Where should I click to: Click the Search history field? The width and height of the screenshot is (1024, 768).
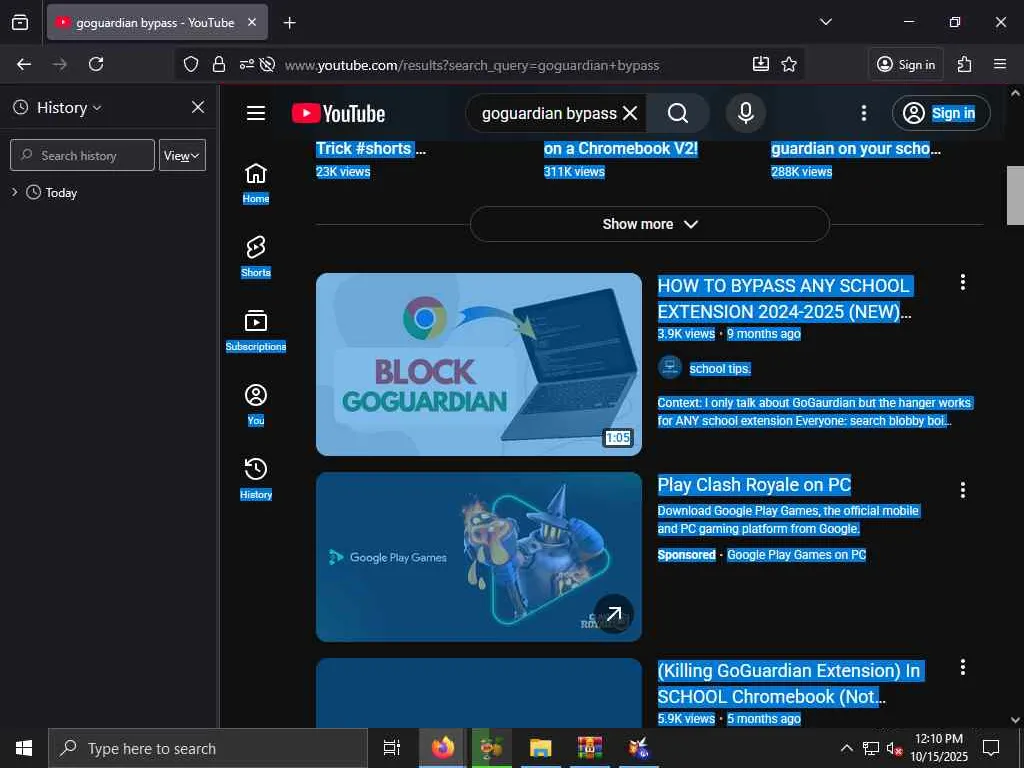click(82, 155)
